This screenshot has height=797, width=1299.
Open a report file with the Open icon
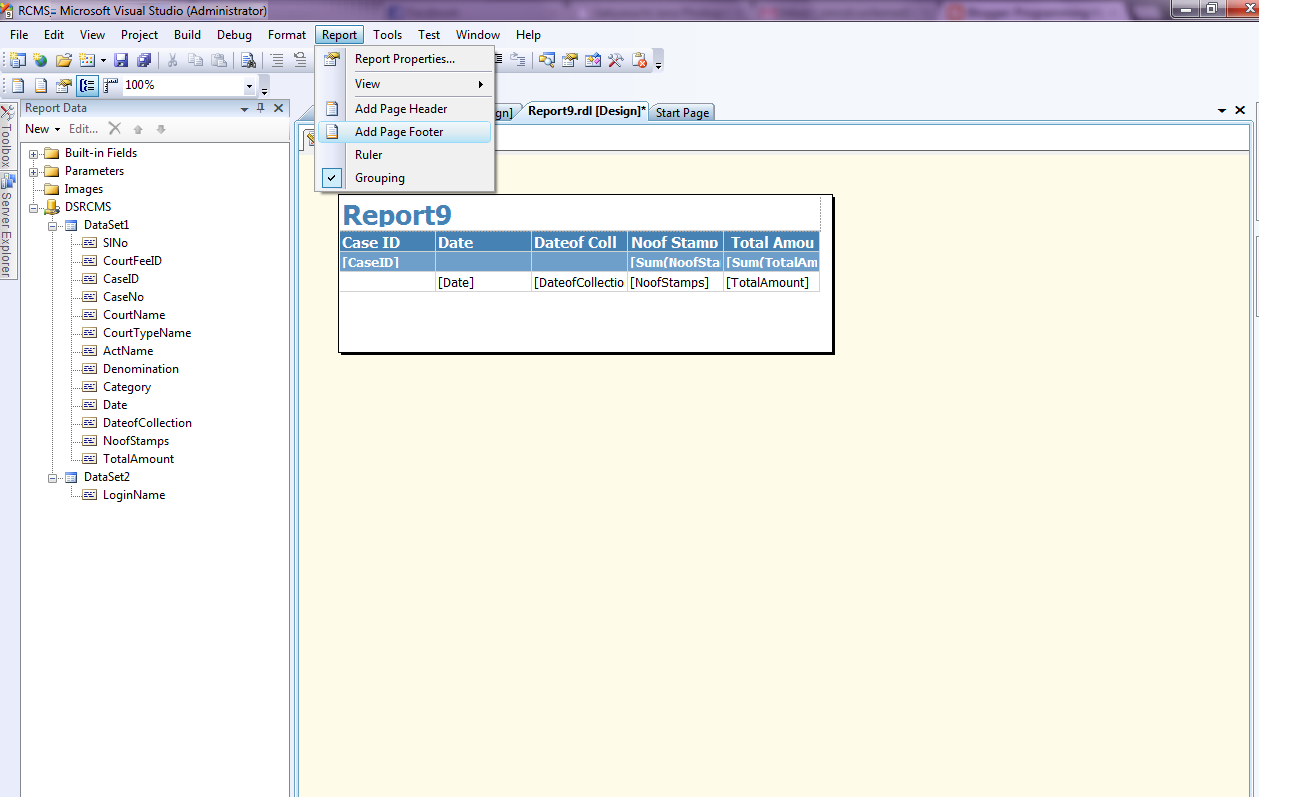pos(63,60)
